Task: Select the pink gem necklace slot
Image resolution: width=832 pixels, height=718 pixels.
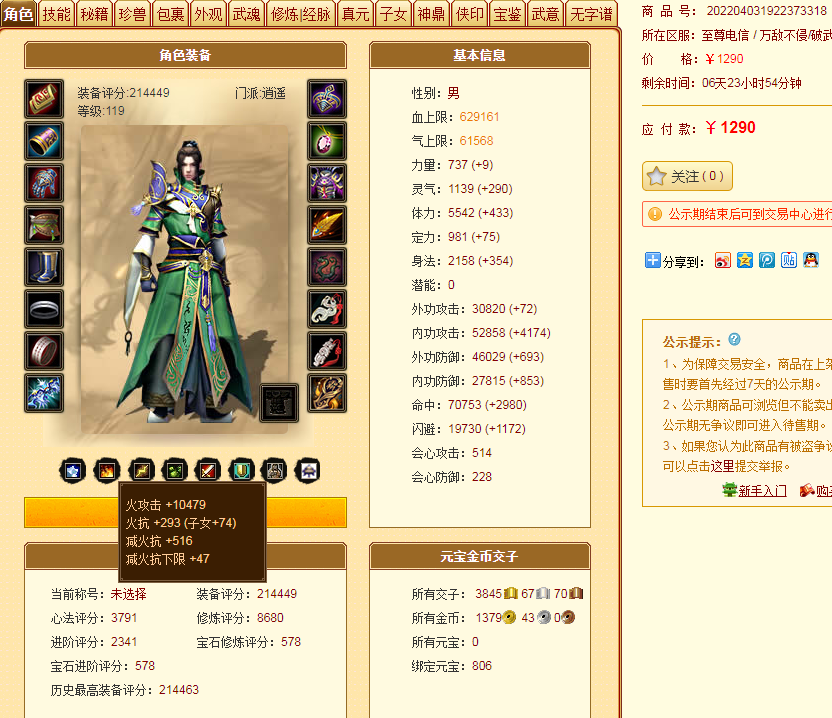Action: pyautogui.click(x=327, y=141)
